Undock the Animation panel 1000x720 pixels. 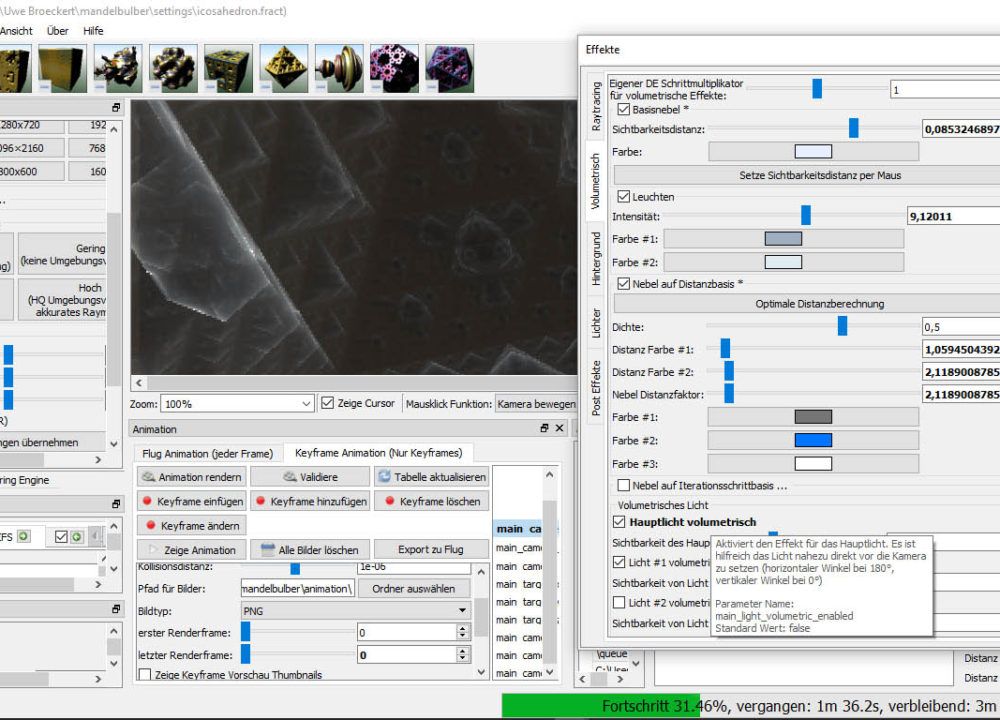click(544, 429)
